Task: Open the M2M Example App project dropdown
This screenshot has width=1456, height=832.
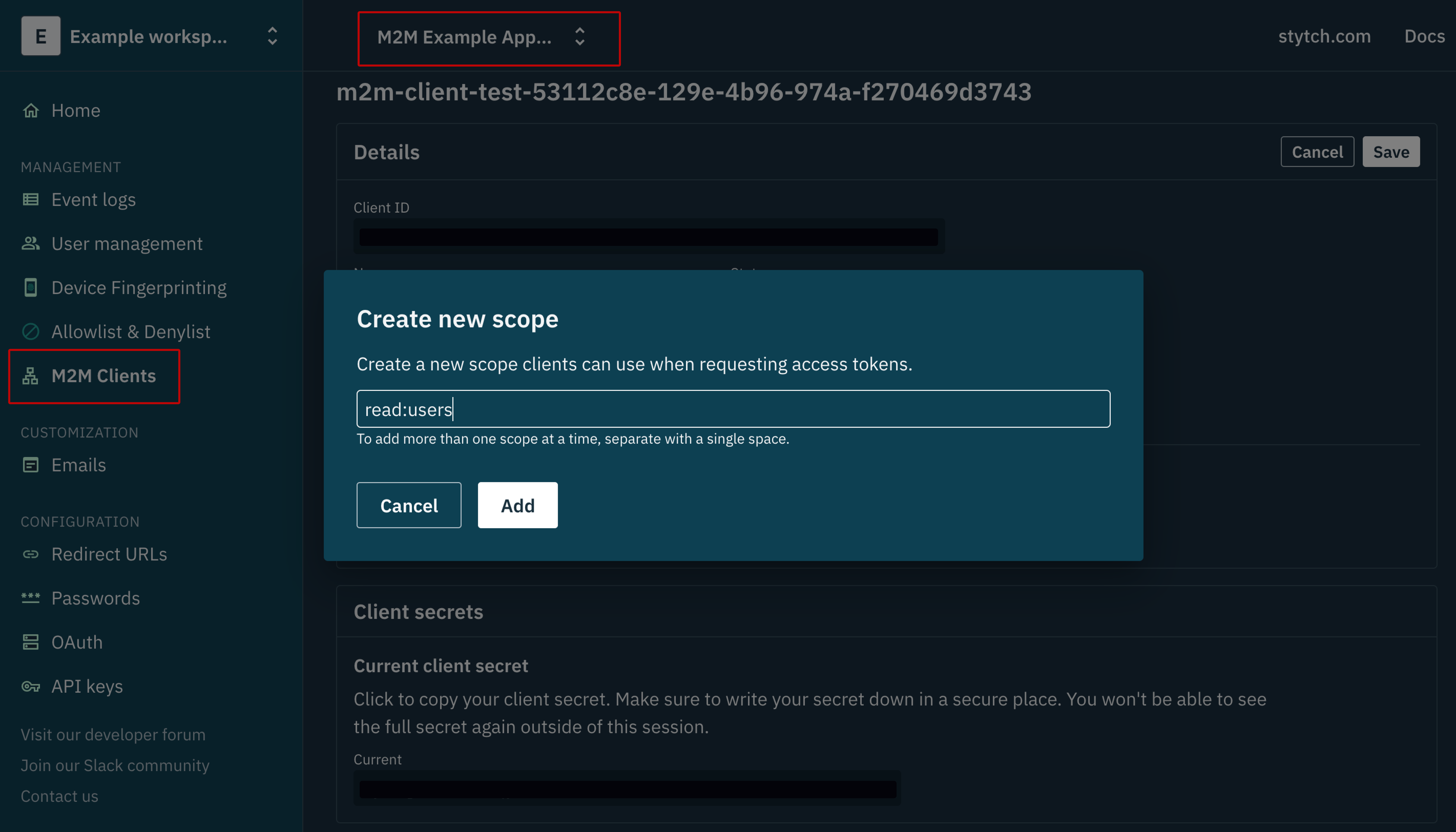Action: 488,38
